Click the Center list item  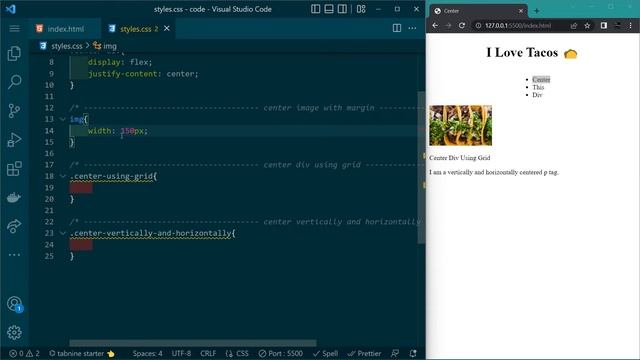(541, 79)
